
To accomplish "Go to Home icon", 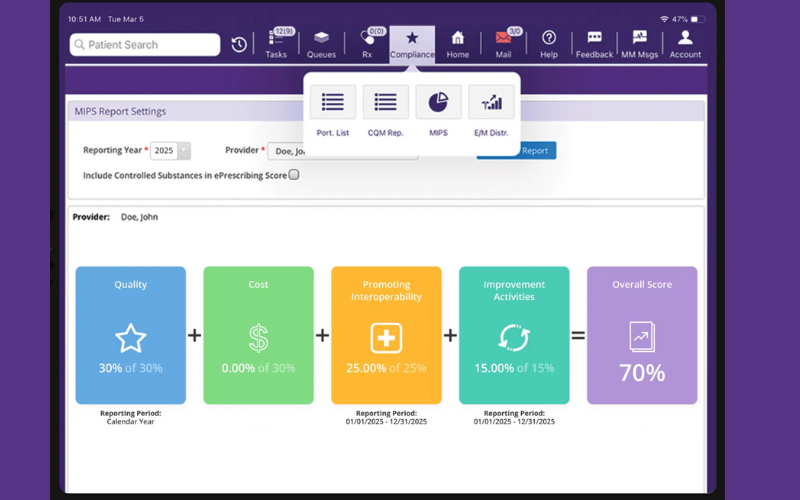I will 458,44.
